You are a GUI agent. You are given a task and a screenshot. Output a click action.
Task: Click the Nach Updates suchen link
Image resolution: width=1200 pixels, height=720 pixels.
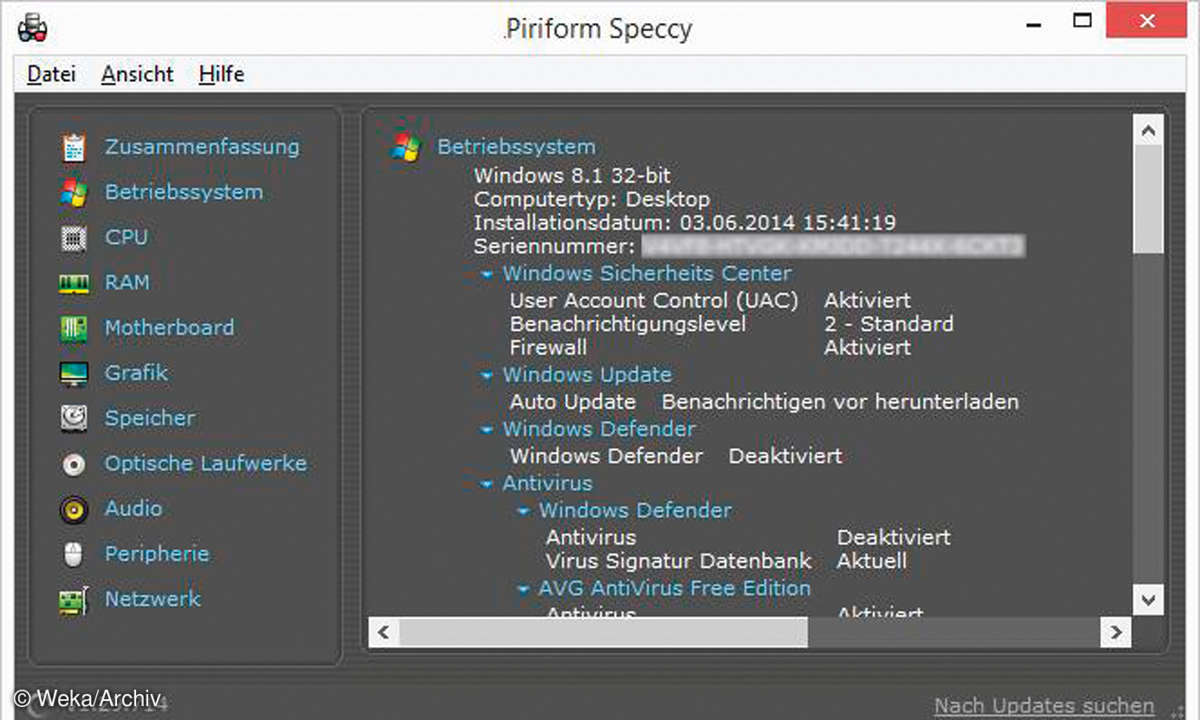click(1044, 706)
